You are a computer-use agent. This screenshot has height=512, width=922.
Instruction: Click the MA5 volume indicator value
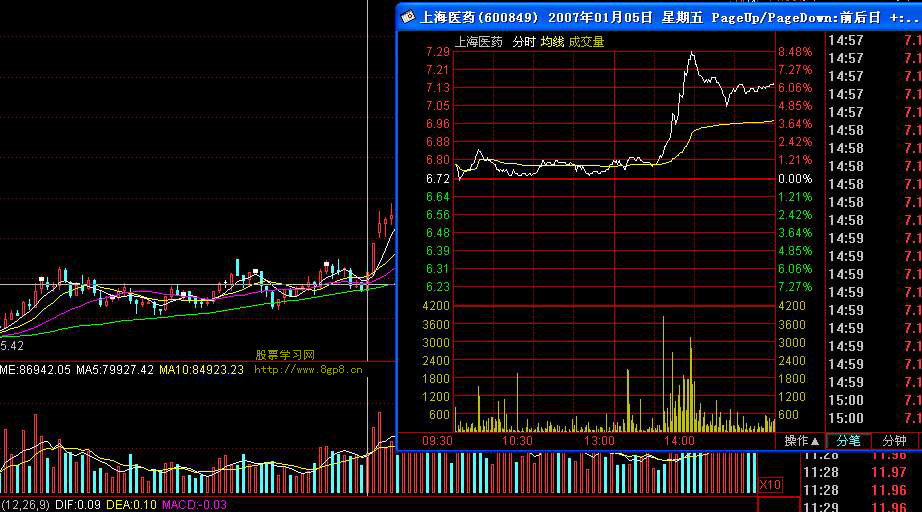point(118,370)
